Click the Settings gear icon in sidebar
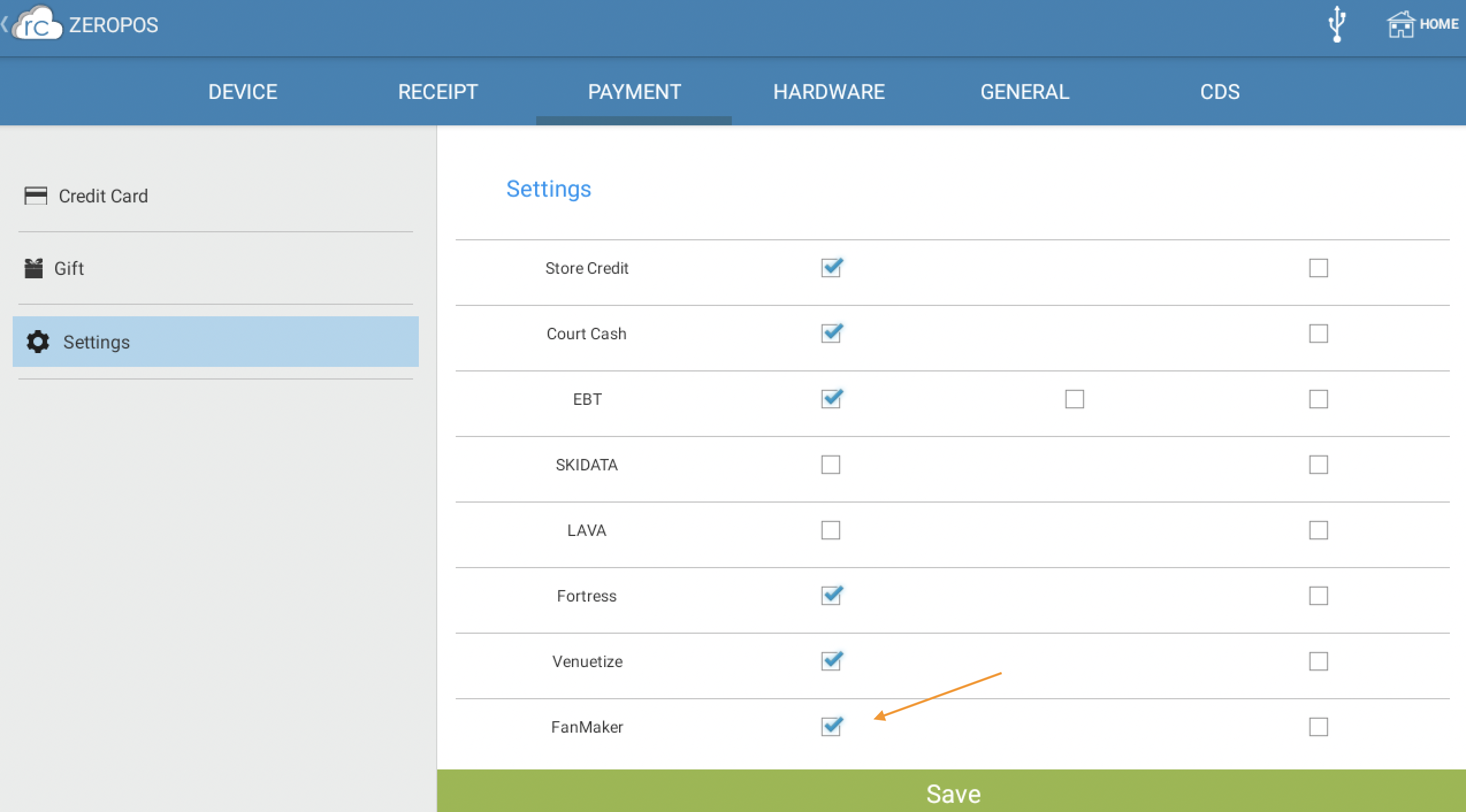The image size is (1466, 812). point(38,342)
